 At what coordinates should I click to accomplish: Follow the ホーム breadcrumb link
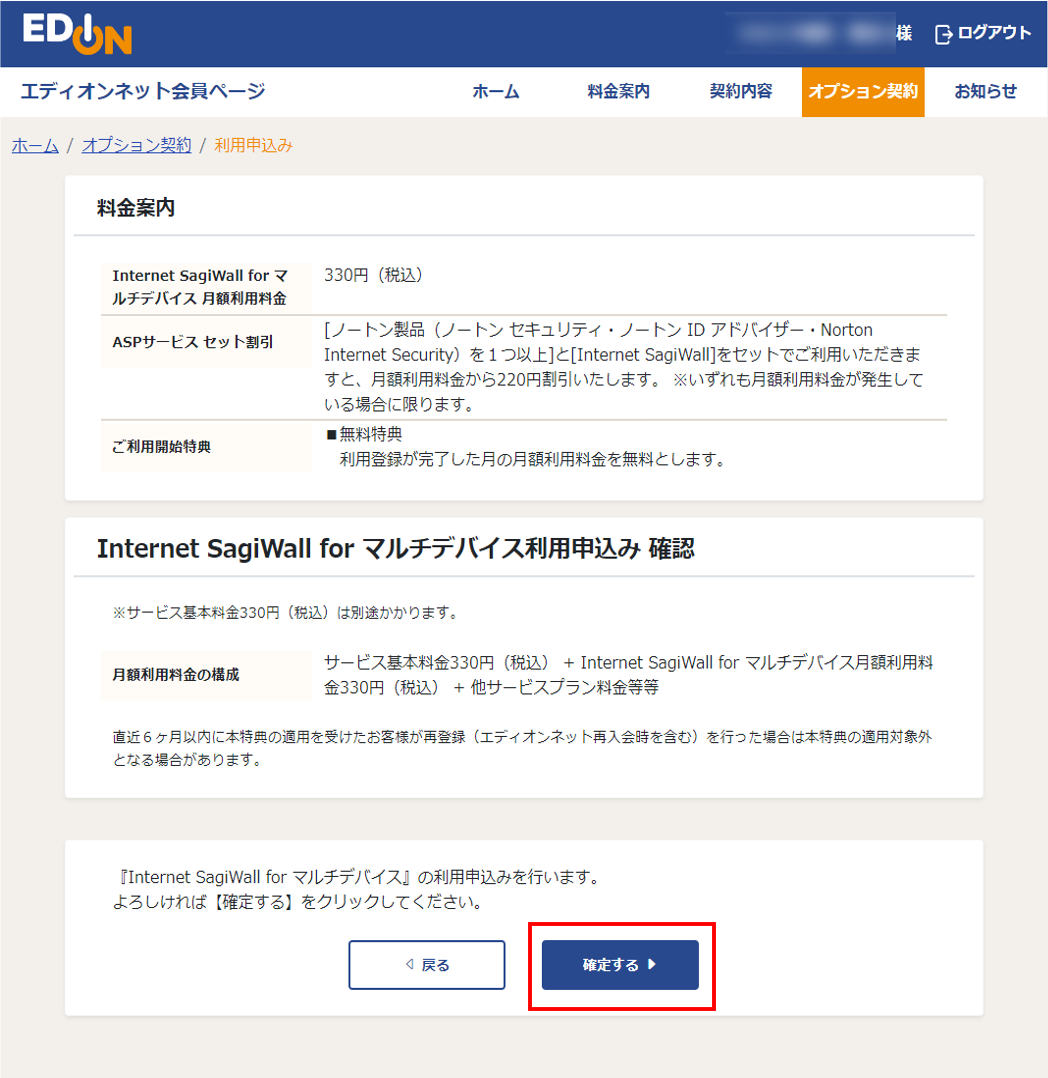35,145
